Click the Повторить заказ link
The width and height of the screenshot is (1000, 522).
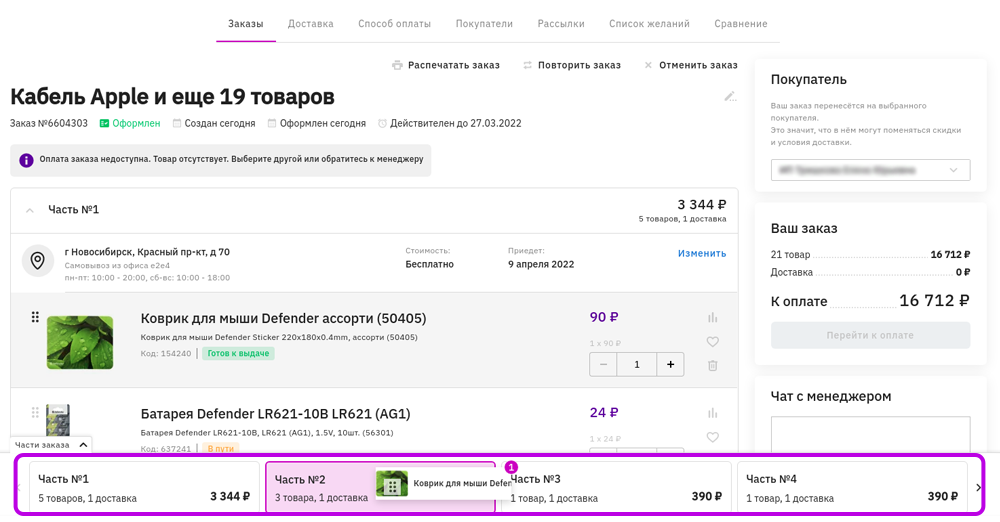(x=579, y=65)
